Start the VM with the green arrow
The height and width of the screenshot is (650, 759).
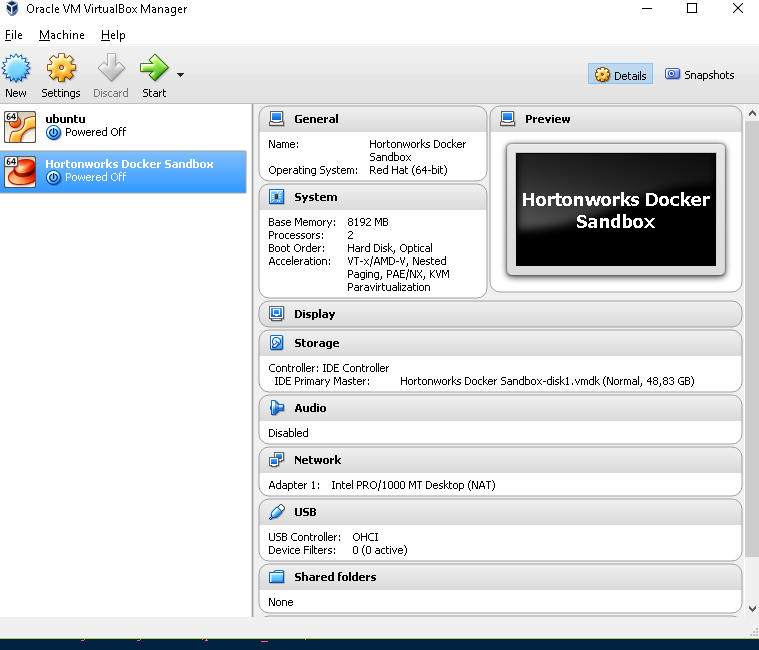tap(154, 68)
